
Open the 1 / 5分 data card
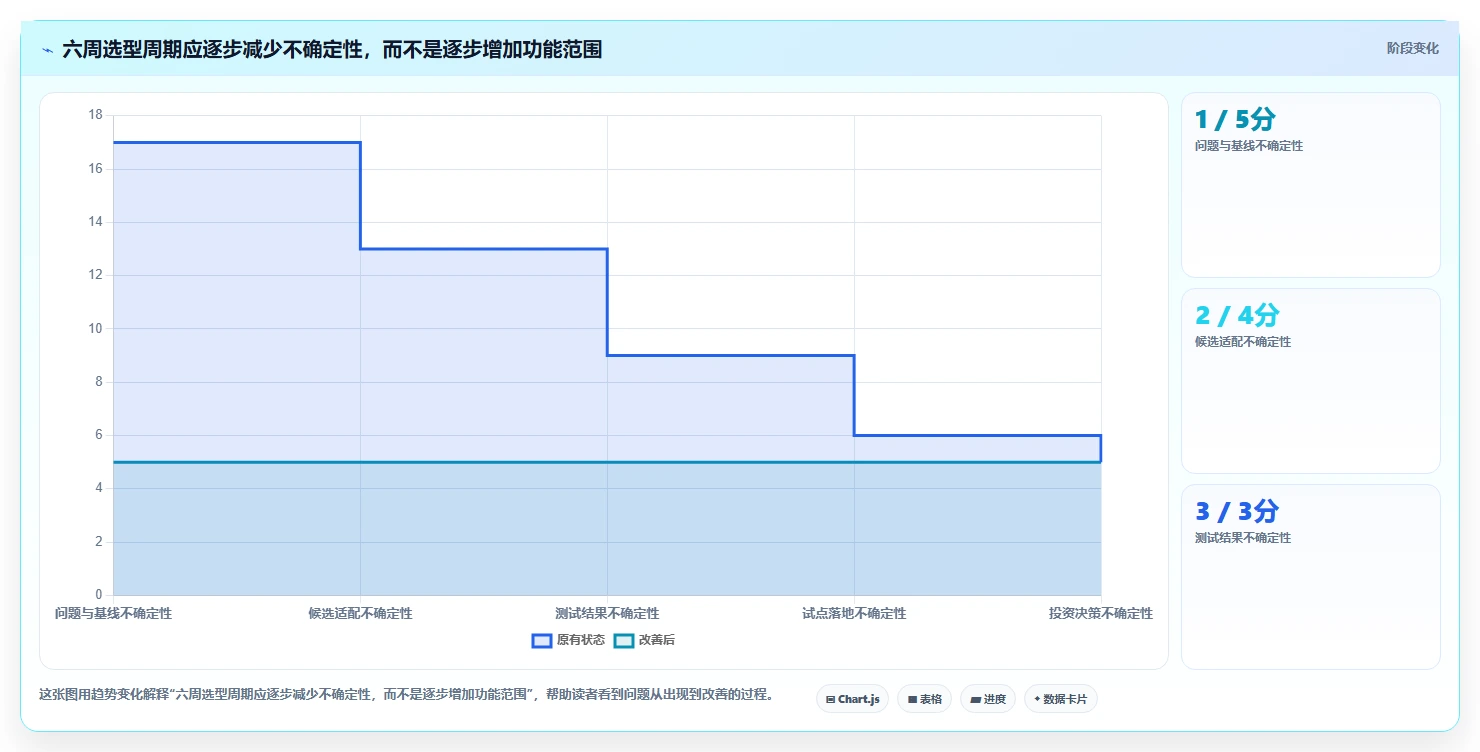click(x=1310, y=185)
